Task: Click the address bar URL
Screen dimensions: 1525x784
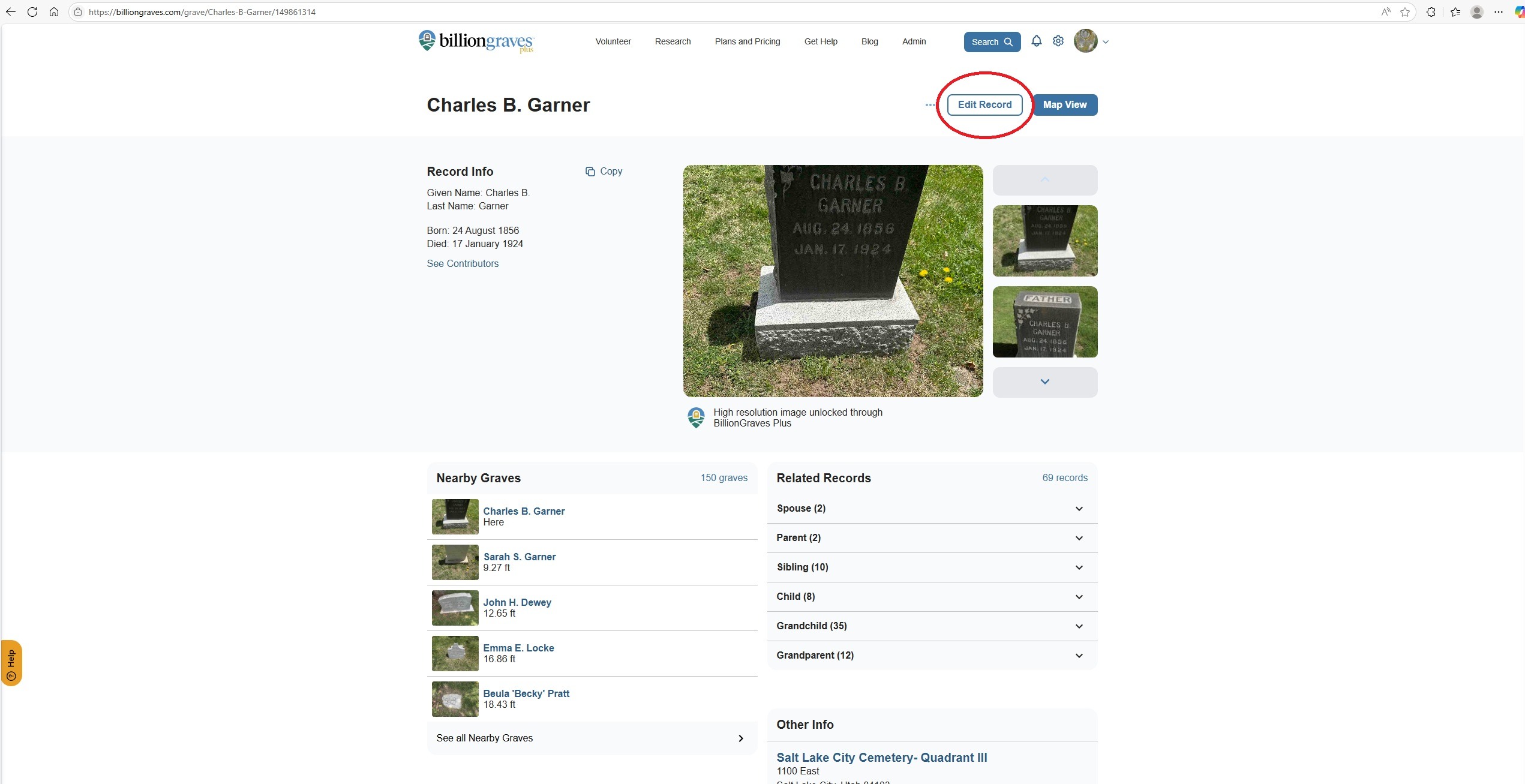Action: (x=202, y=12)
